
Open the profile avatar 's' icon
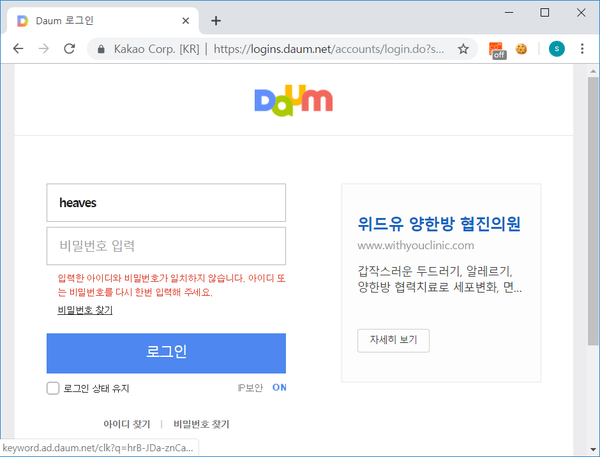557,49
